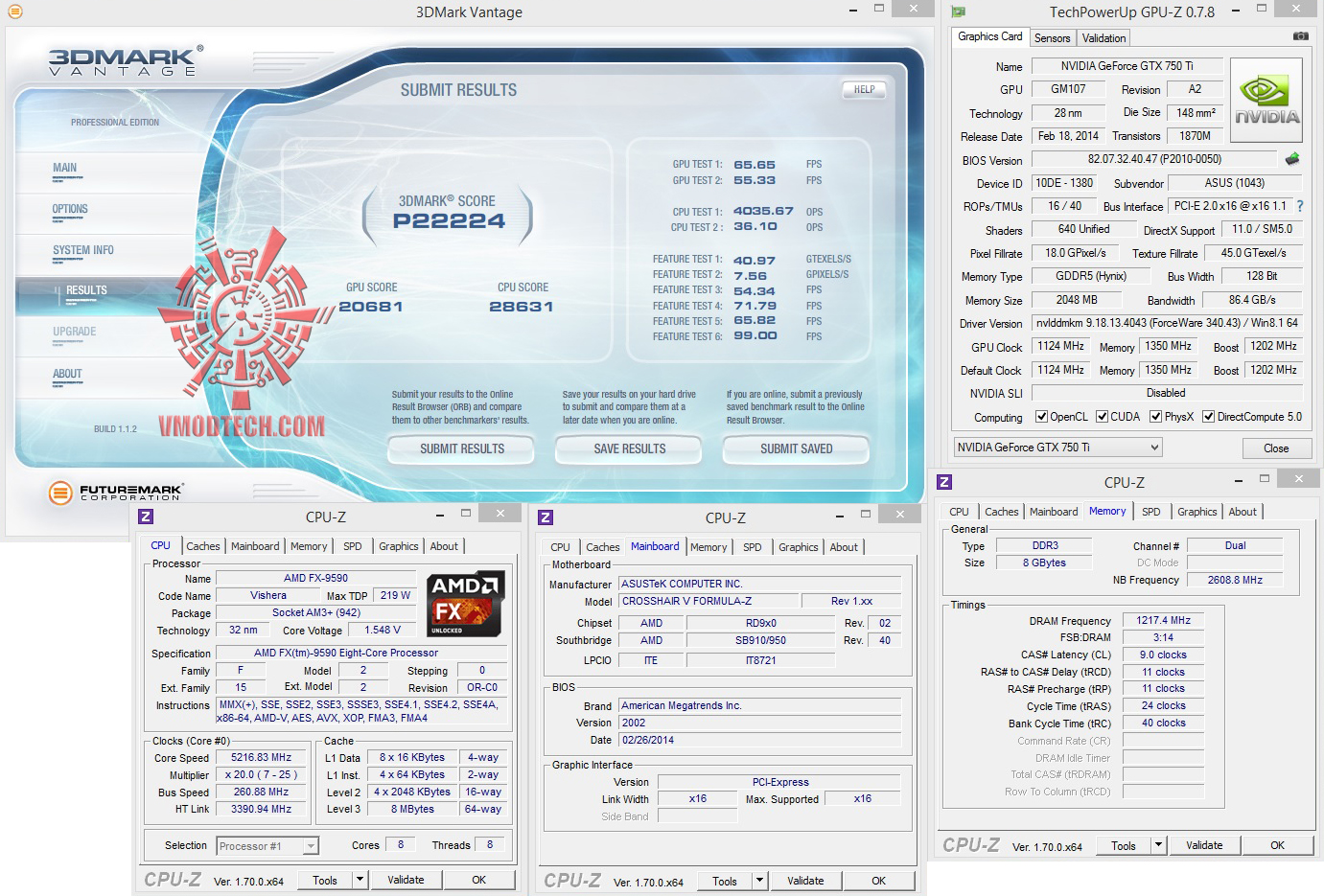This screenshot has height=896, width=1324.
Task: Toggle the OpenCL checkbox in GPU-Z
Action: (x=1041, y=417)
